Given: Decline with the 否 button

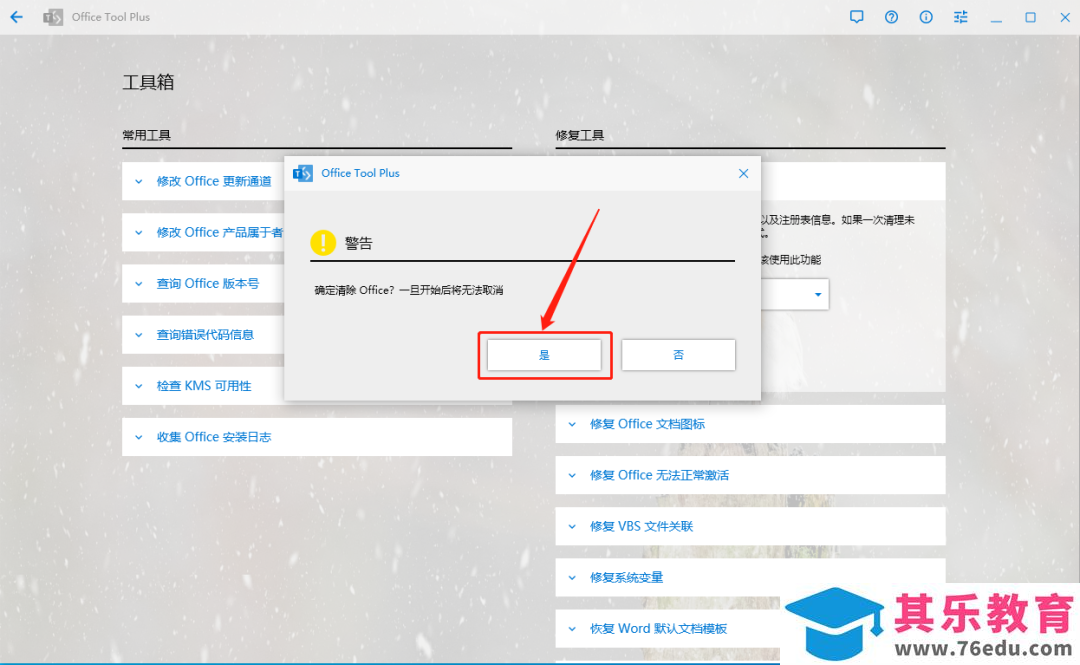Looking at the screenshot, I should pyautogui.click(x=678, y=355).
